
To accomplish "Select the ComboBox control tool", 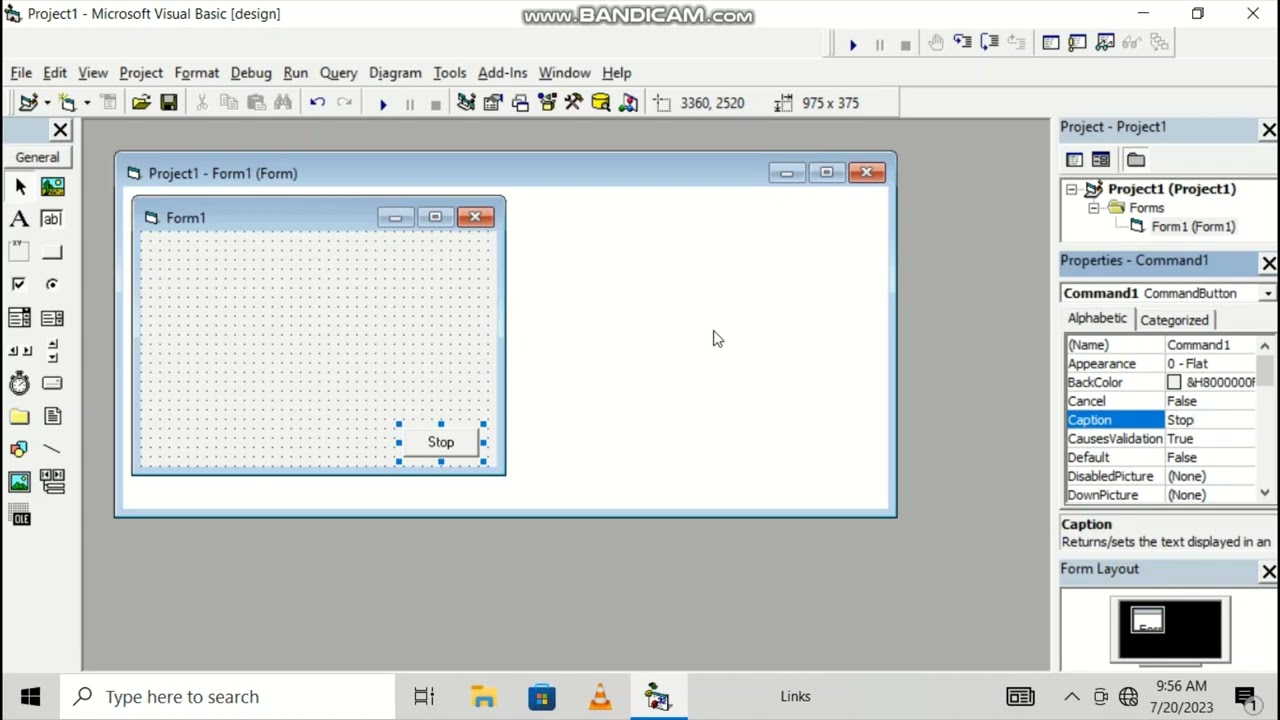I will [x=19, y=318].
